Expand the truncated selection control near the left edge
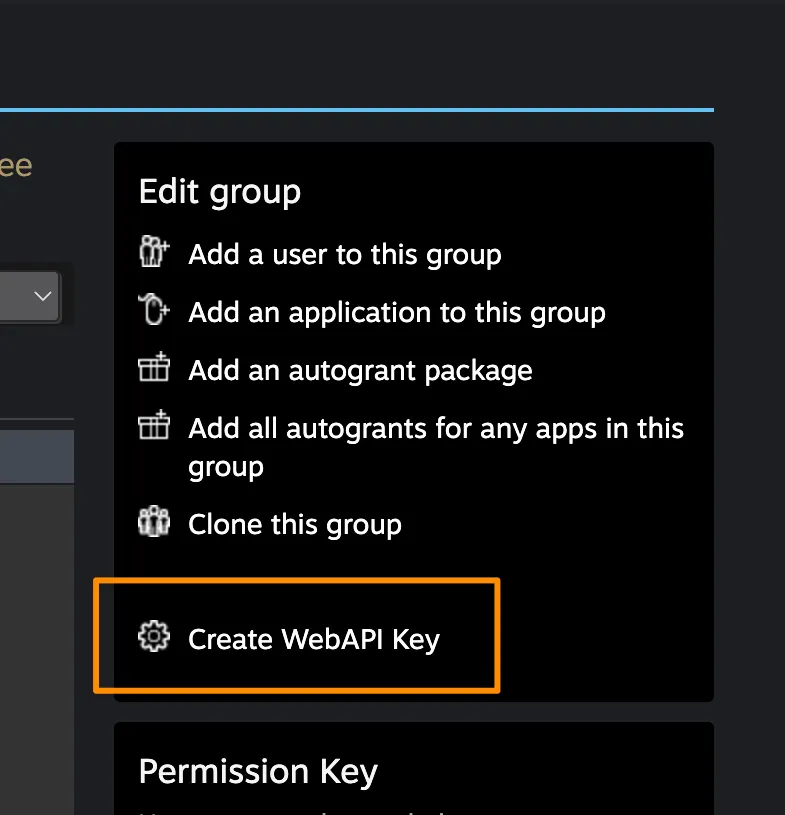The height and width of the screenshot is (815, 785). [30, 296]
